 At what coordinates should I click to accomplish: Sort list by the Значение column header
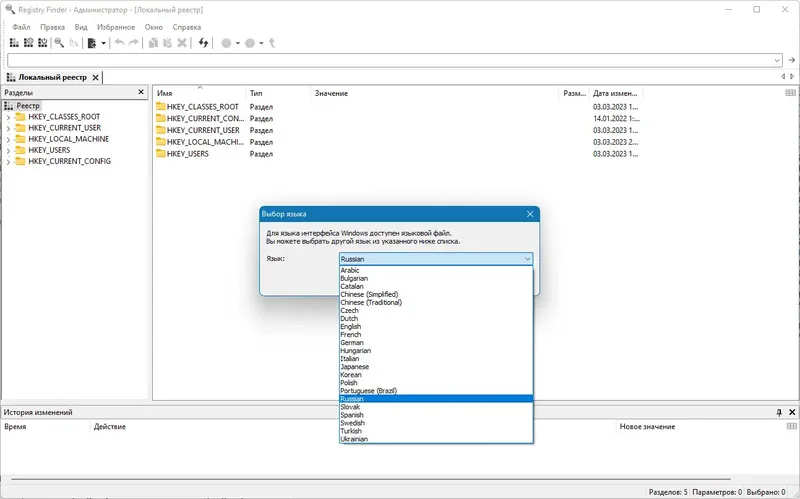click(435, 93)
